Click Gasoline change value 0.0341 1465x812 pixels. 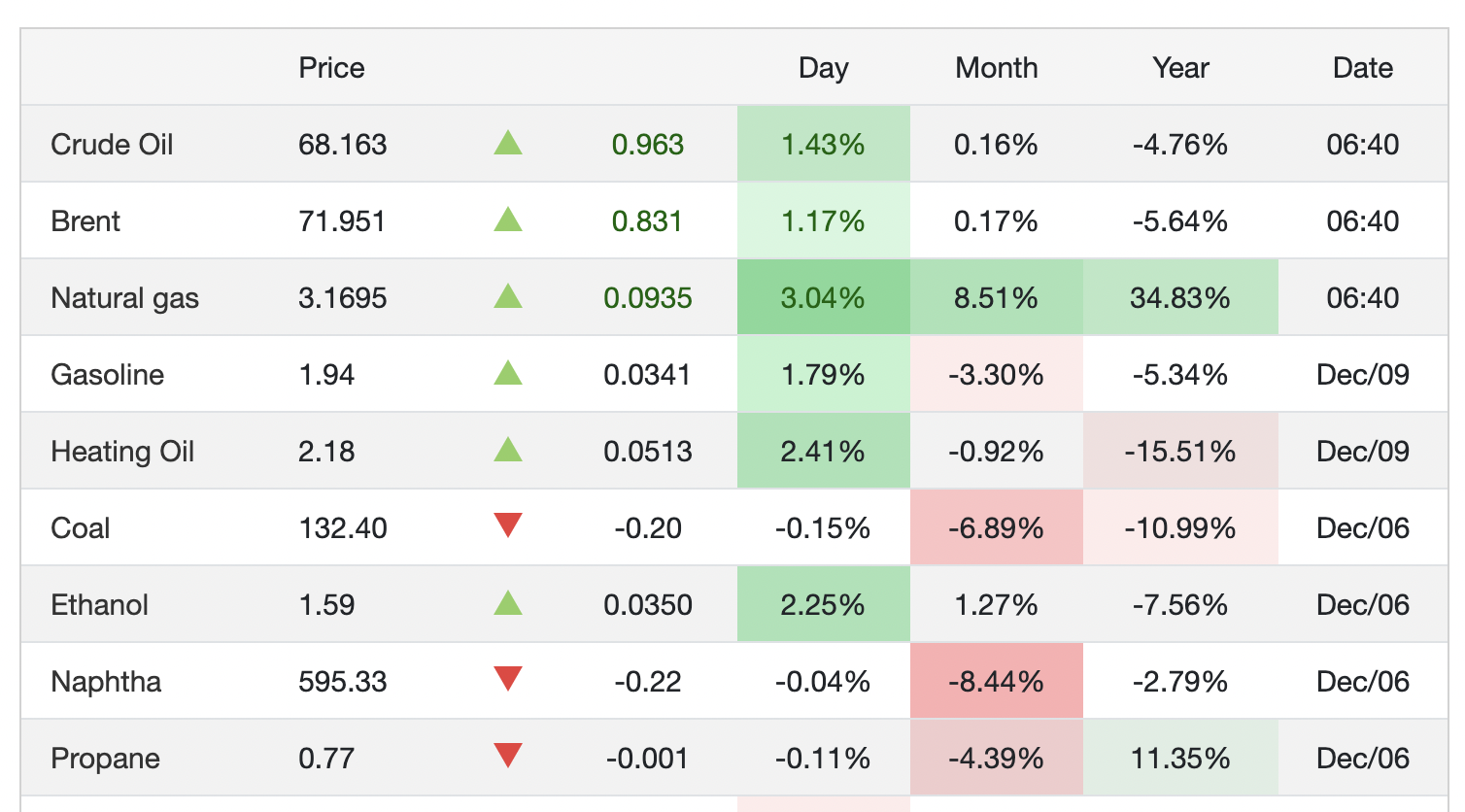click(x=647, y=375)
